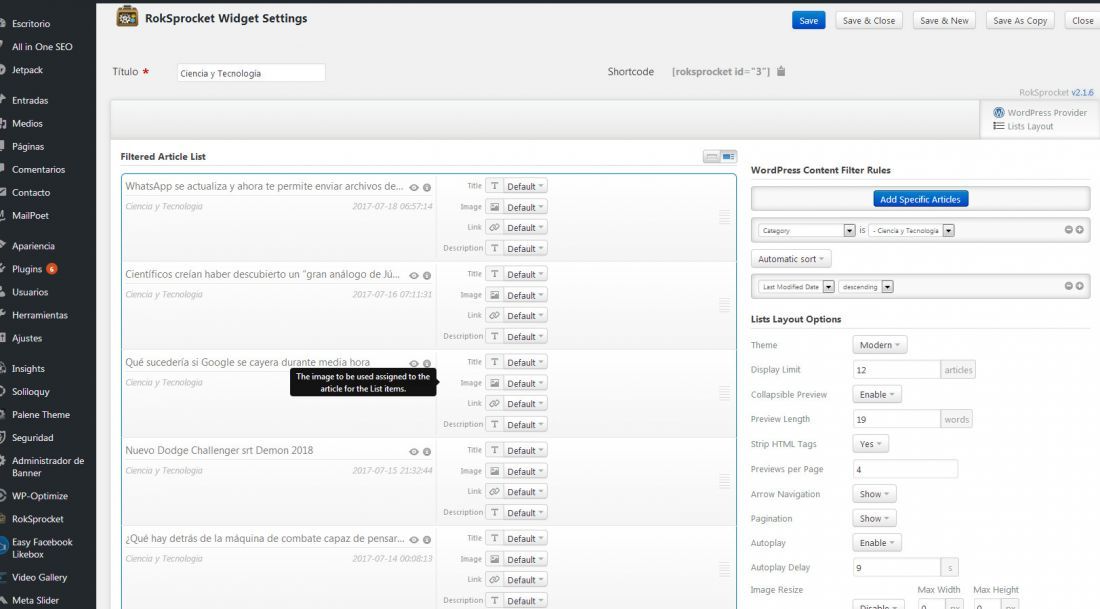This screenshot has height=609, width=1100.
Task: Click the RokSprocket Widget Settings logo icon
Action: tap(127, 17)
